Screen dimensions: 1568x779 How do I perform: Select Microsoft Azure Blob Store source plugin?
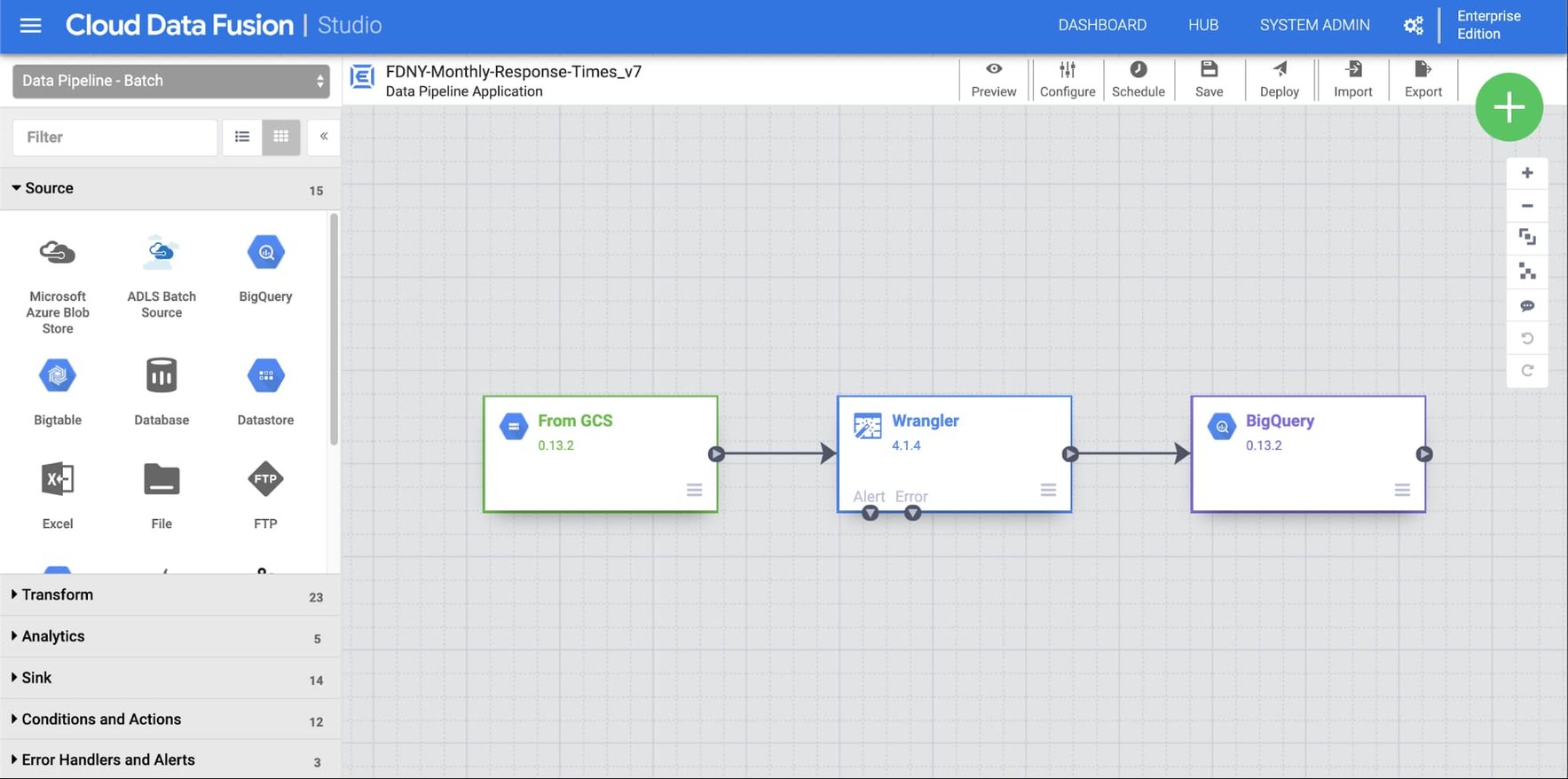[58, 284]
